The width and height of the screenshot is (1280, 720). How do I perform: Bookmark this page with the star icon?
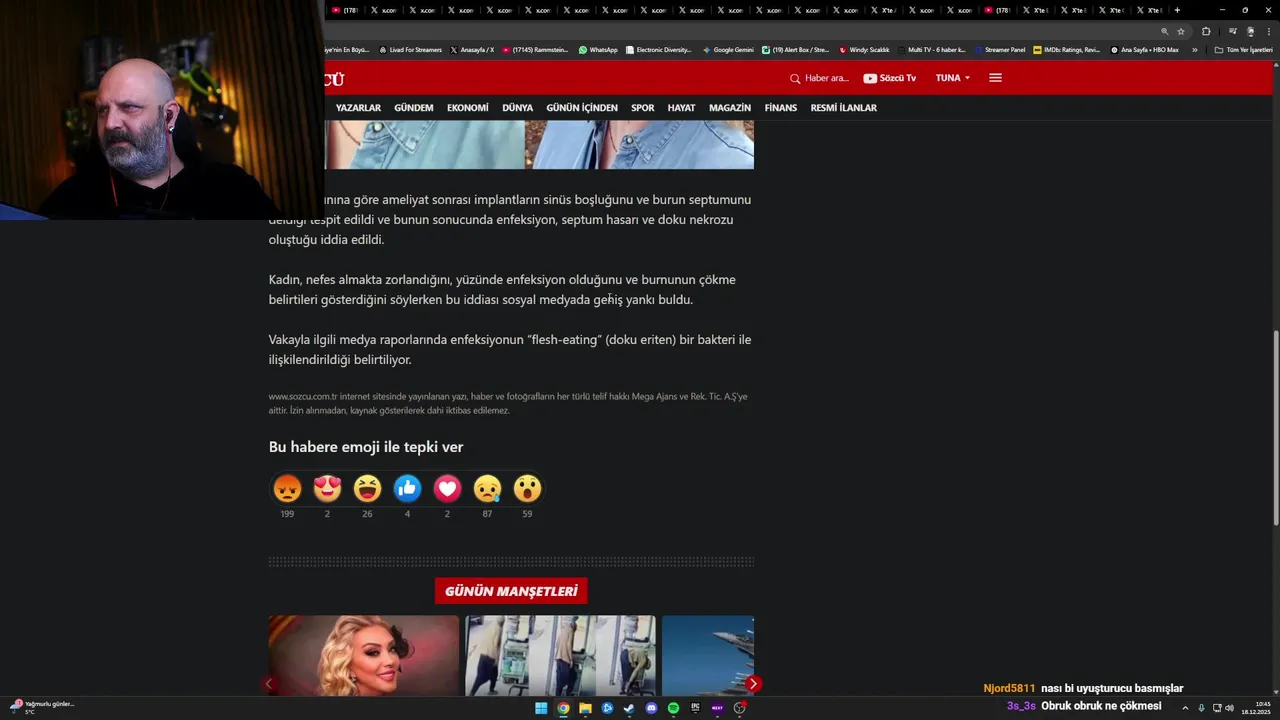point(1181,31)
